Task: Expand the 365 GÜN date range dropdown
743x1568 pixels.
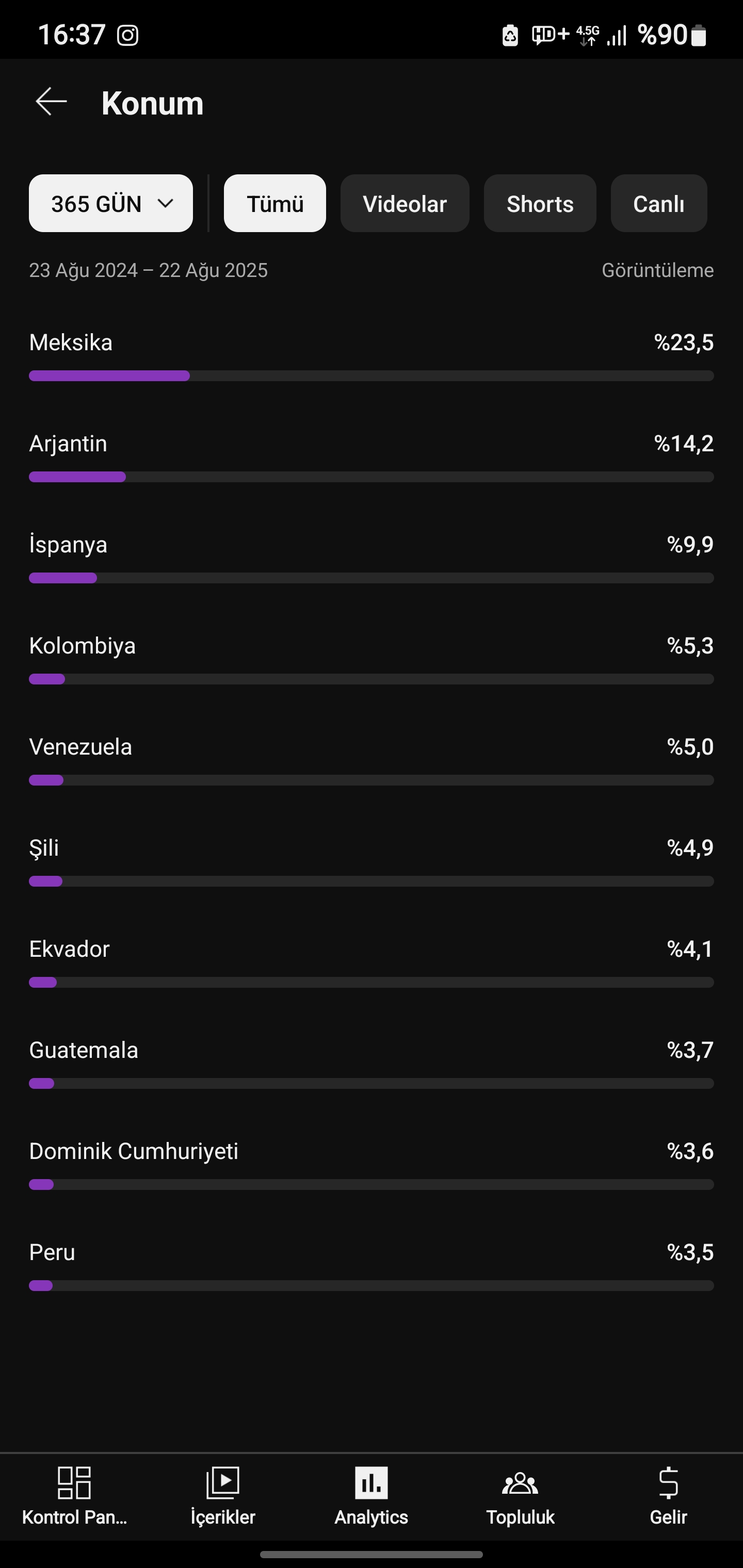Action: tap(111, 203)
